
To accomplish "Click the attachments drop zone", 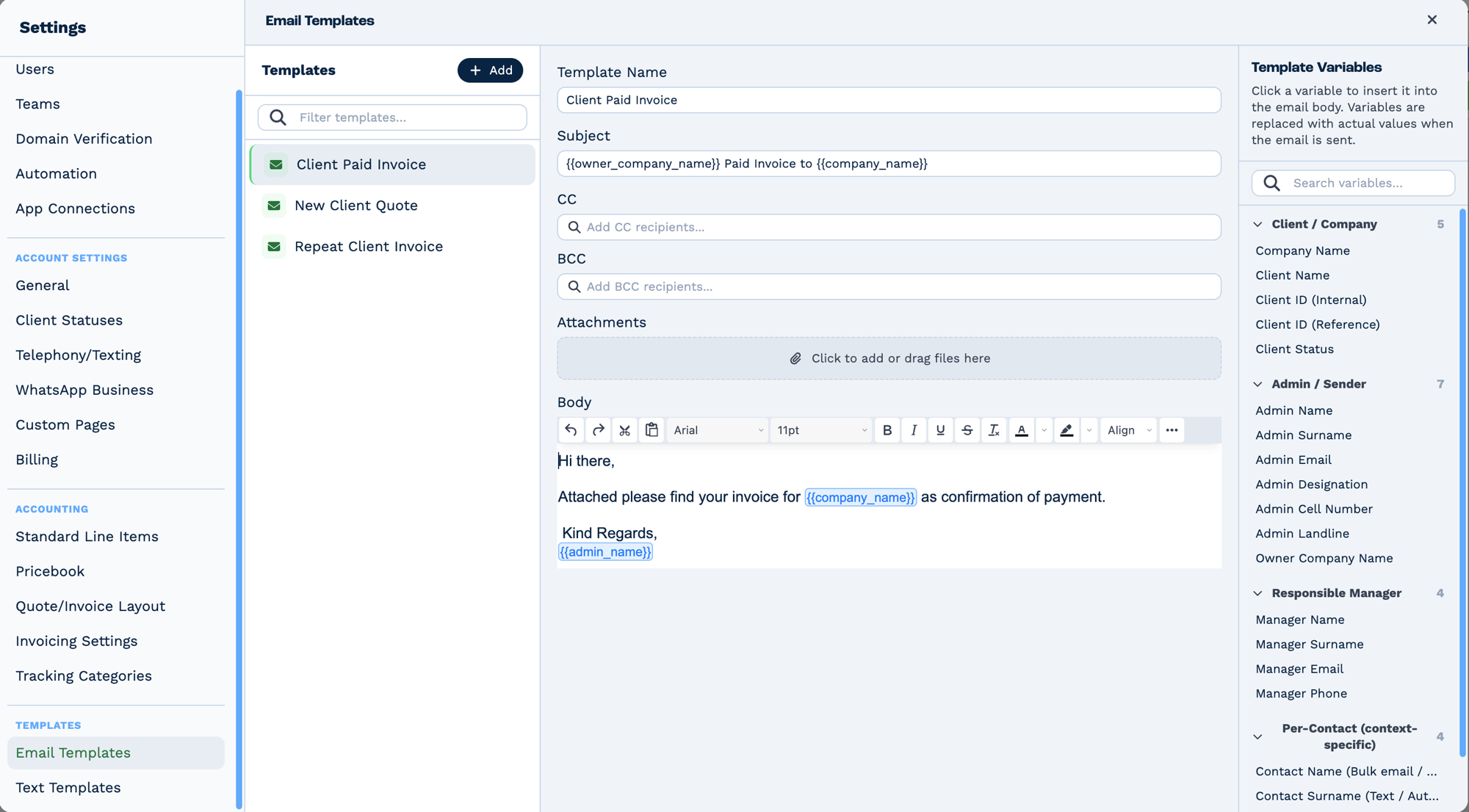I will pyautogui.click(x=889, y=358).
